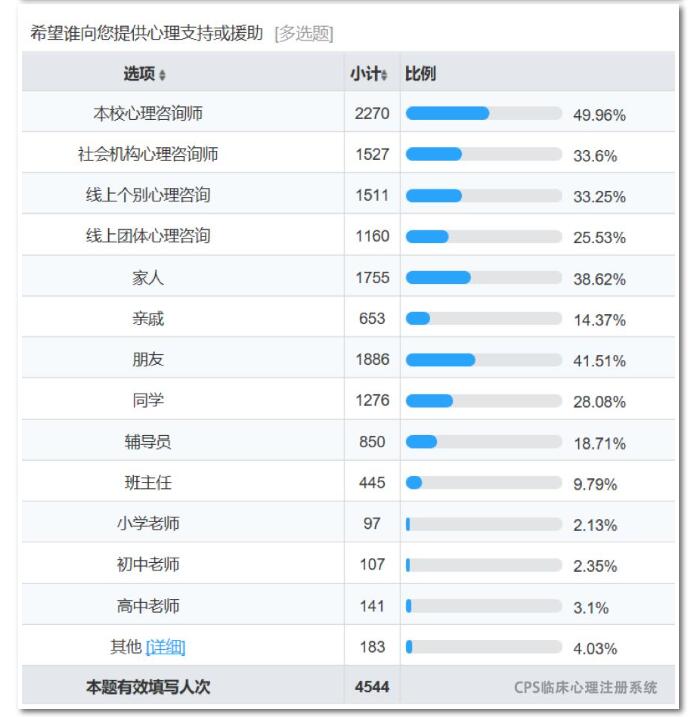
Task: Click the 同学 percentage 28.08%
Action: [x=599, y=402]
